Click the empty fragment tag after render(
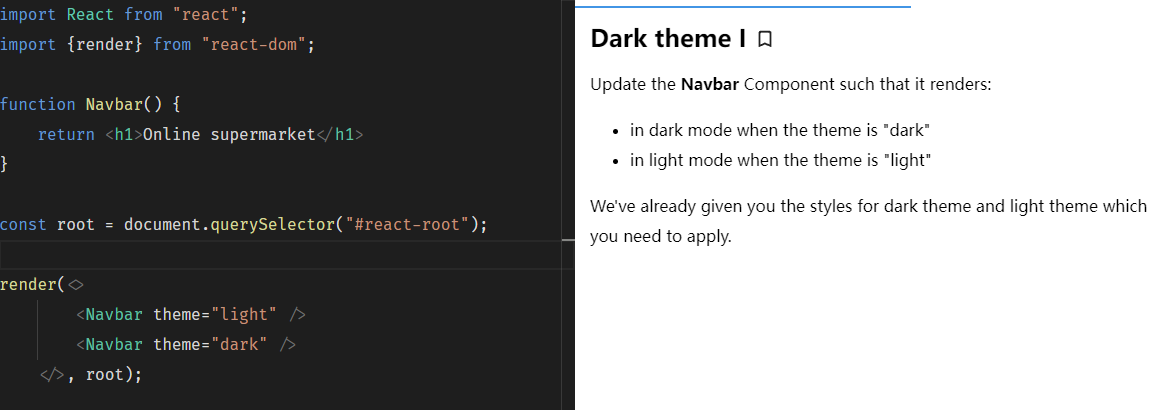 point(76,285)
